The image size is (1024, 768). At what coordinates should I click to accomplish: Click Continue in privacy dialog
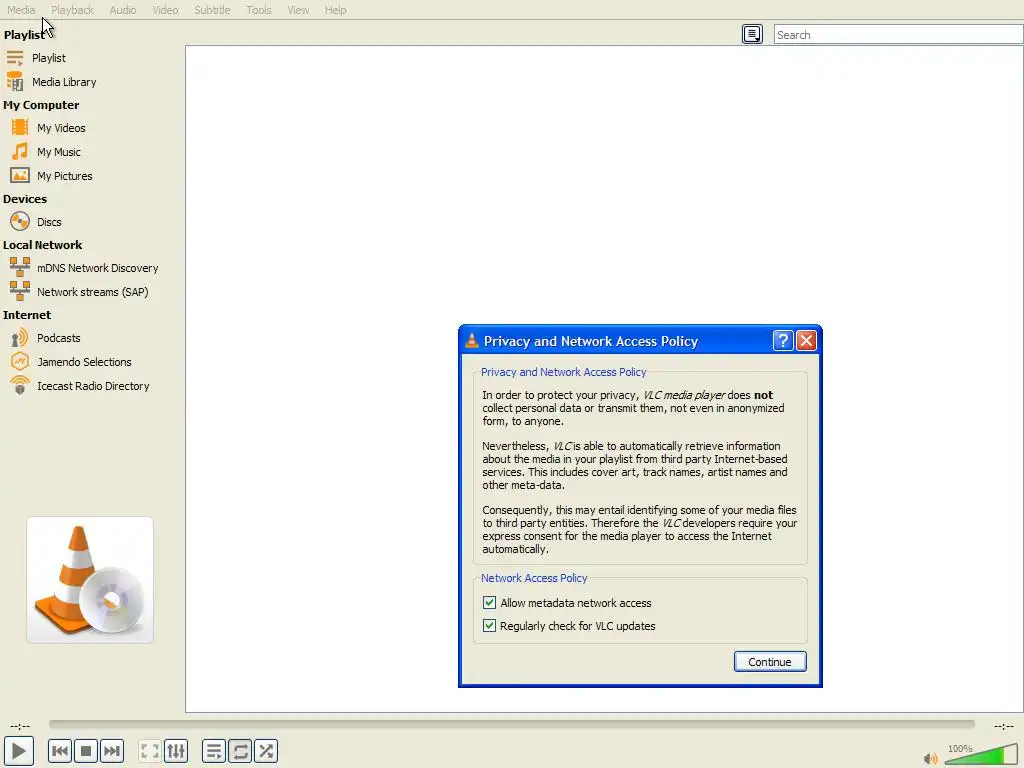click(x=770, y=662)
